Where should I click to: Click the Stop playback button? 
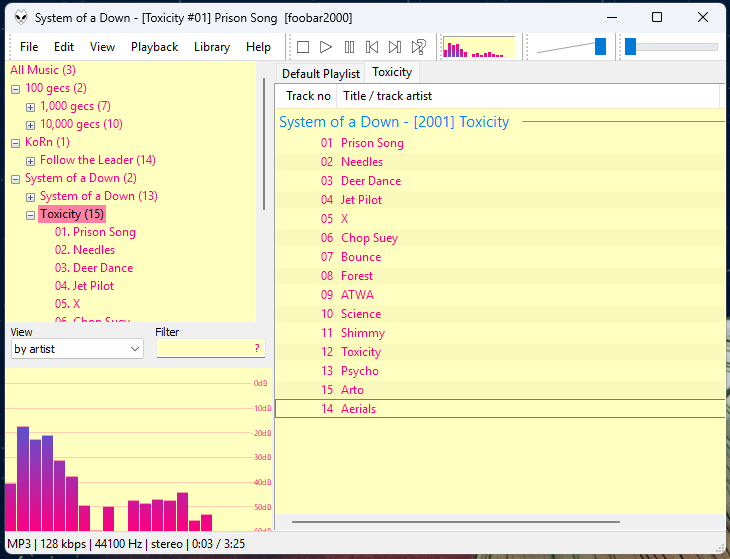coord(303,47)
